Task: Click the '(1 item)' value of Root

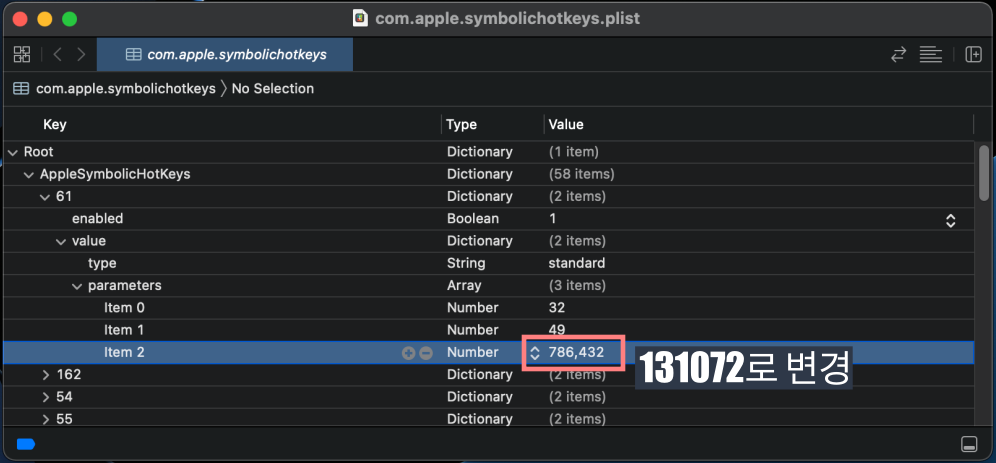Action: 574,152
